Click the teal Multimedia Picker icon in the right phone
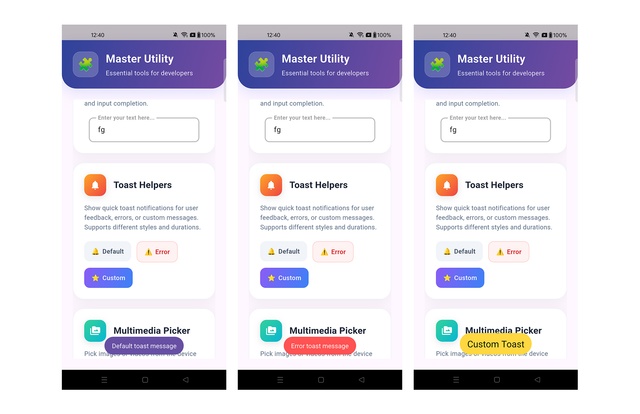The image size is (640, 414). pos(447,330)
